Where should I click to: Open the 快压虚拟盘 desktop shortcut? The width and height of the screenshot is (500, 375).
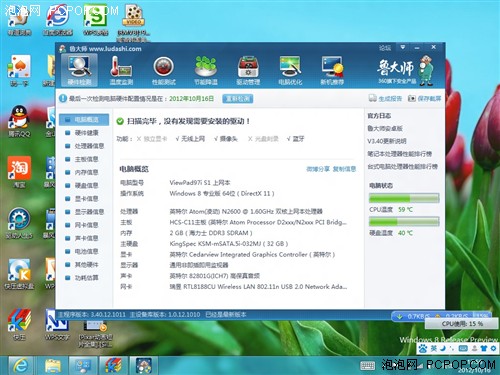(x=19, y=273)
